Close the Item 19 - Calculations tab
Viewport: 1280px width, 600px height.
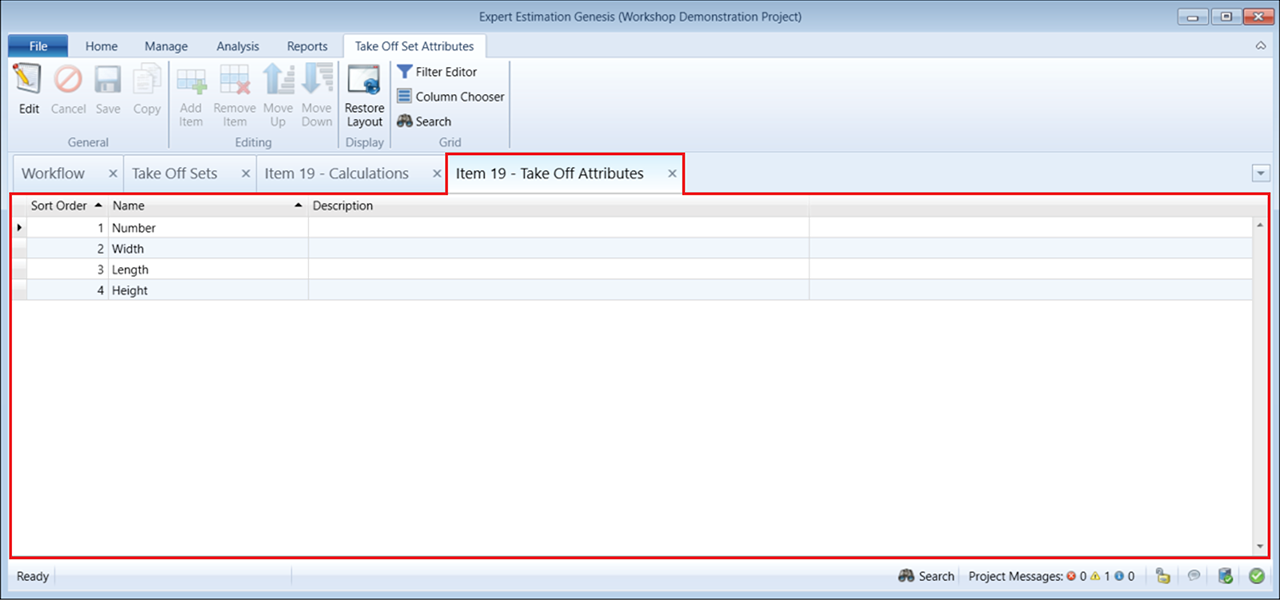tap(437, 174)
